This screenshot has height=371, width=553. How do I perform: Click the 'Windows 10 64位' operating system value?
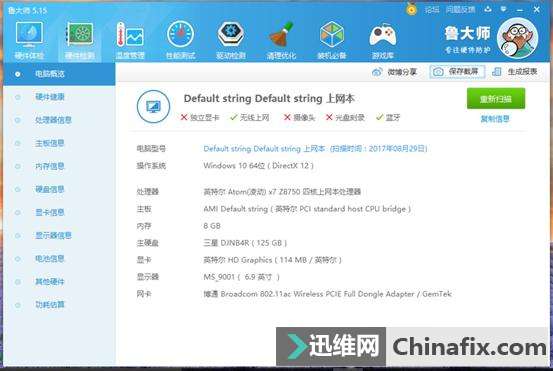click(x=259, y=165)
